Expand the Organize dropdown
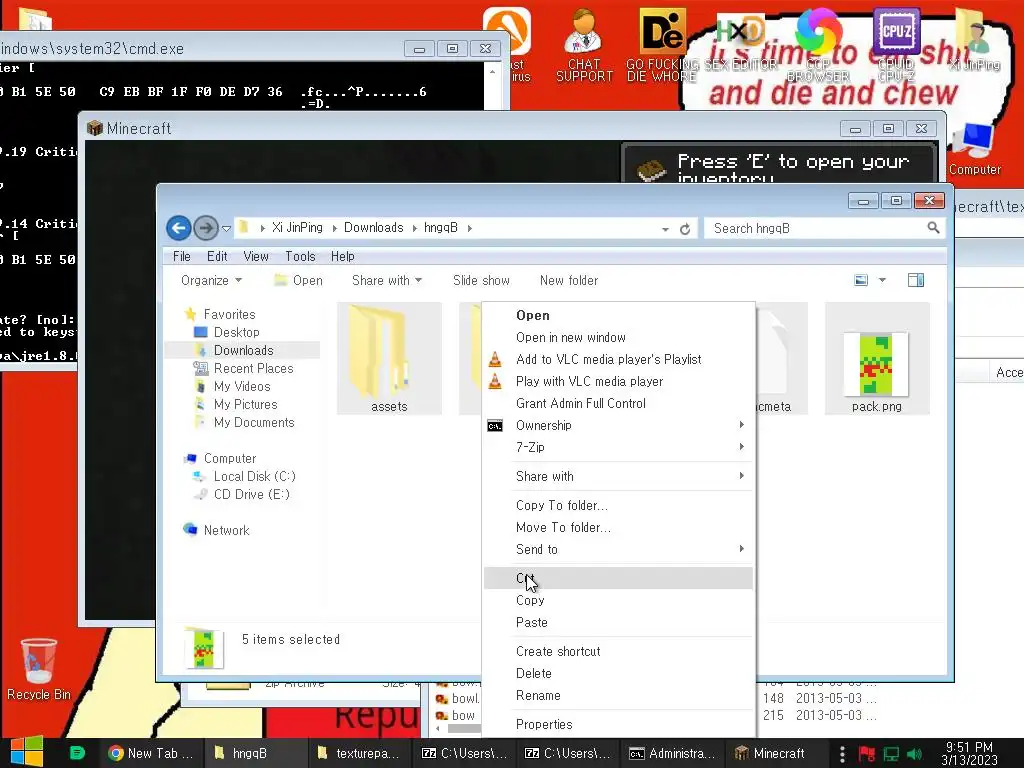The height and width of the screenshot is (768, 1024). point(211,280)
